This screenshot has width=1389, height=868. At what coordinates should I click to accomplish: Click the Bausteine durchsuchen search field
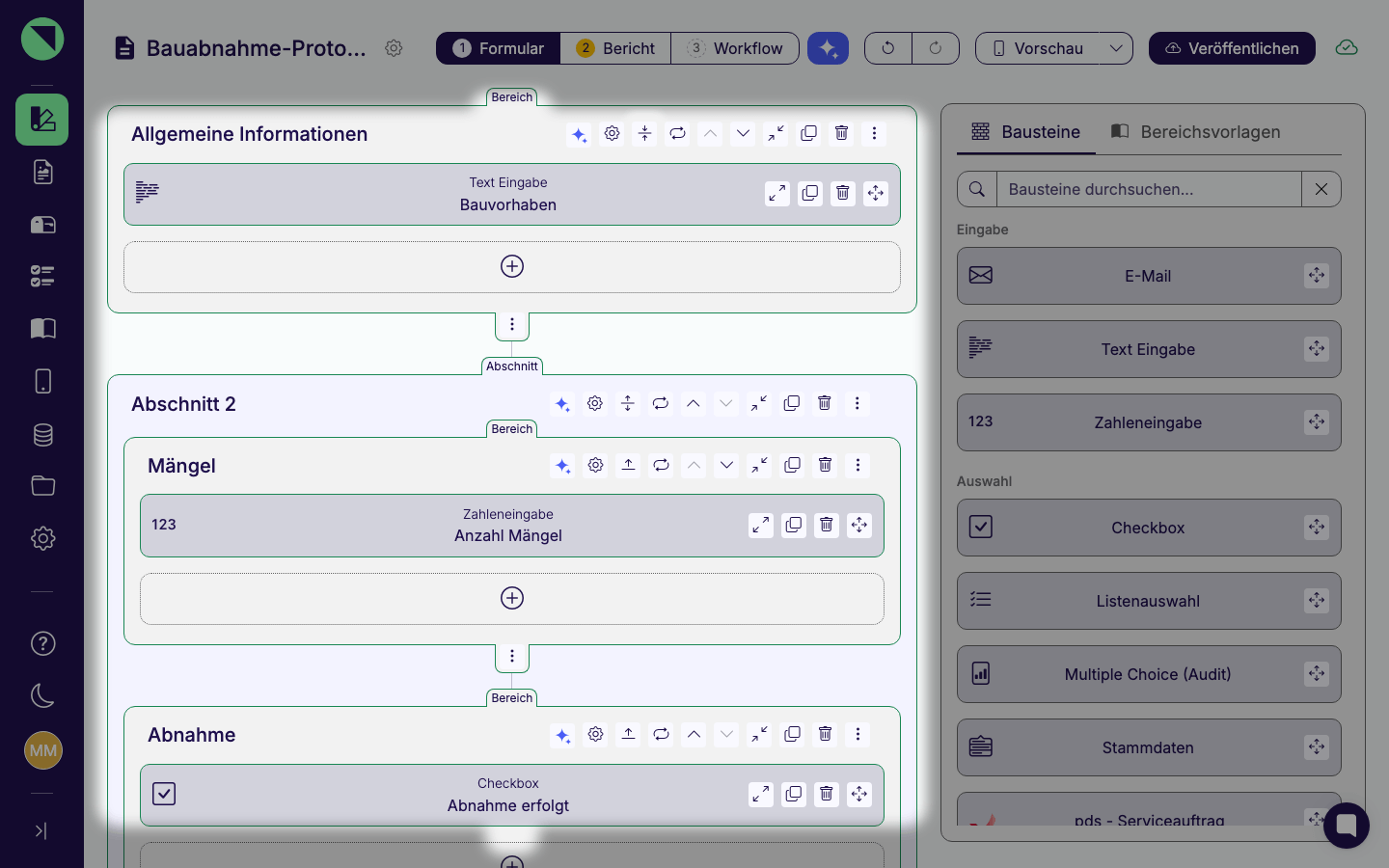click(x=1149, y=189)
